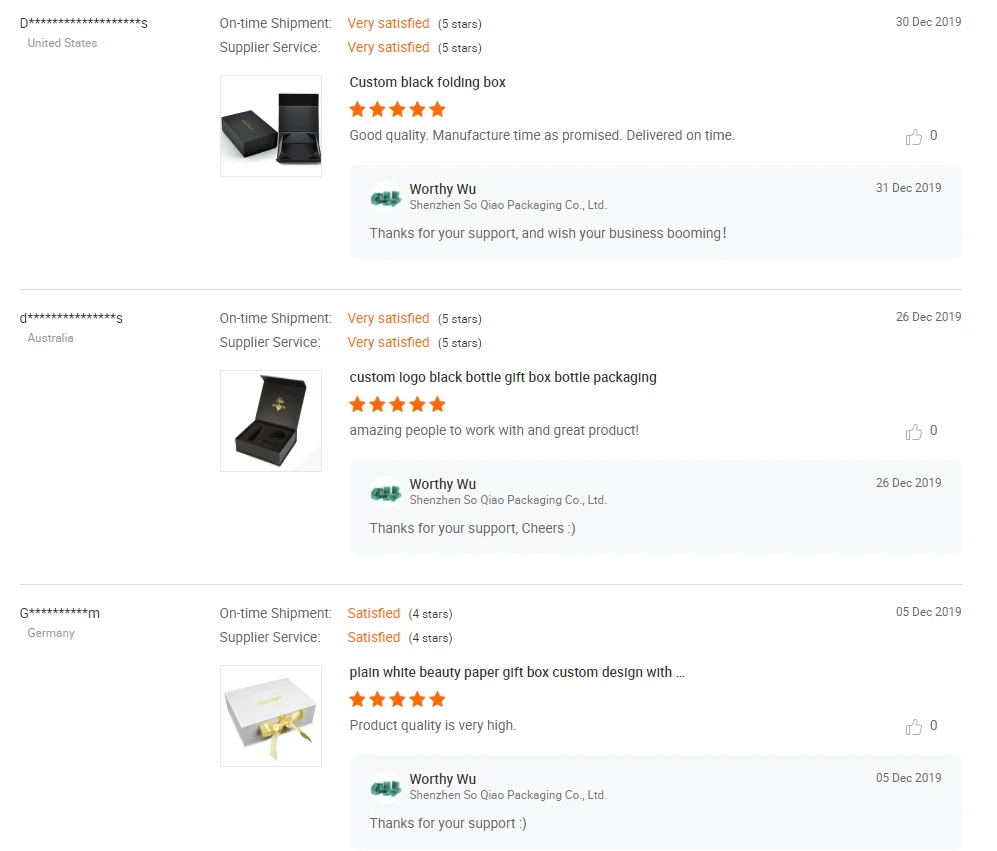View the white gift box thumbnail
Viewport: 997px width, 851px height.
tap(271, 716)
